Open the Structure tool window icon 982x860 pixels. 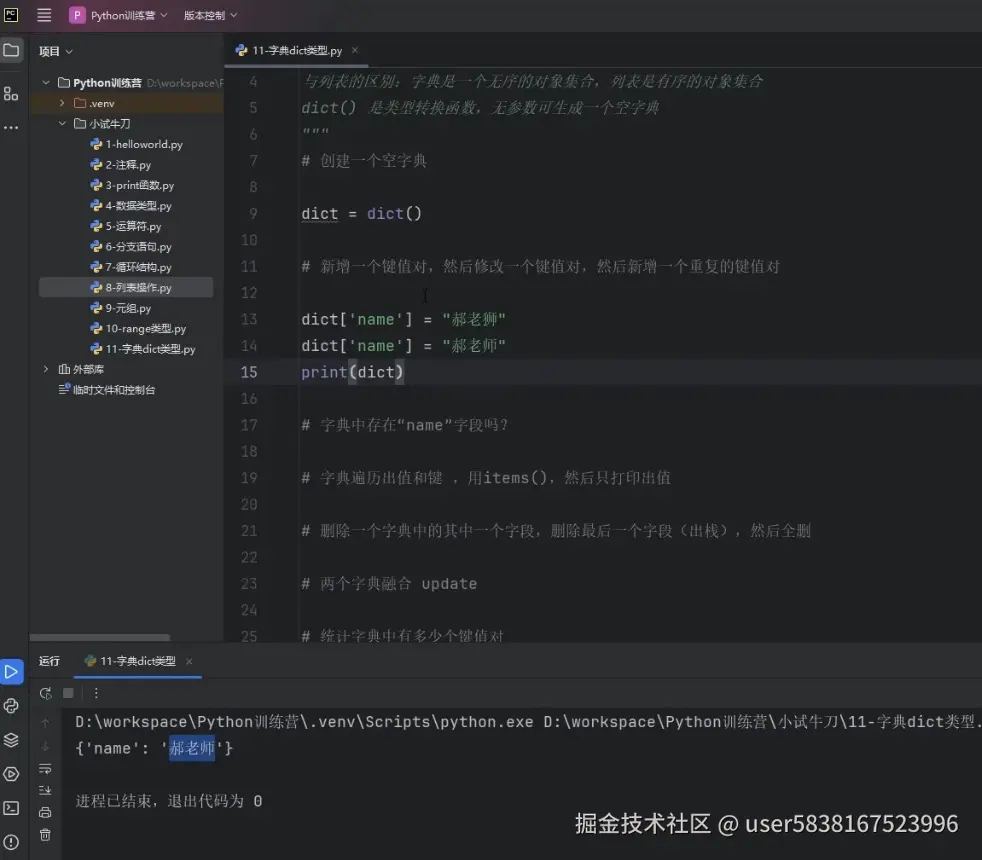tap(11, 94)
